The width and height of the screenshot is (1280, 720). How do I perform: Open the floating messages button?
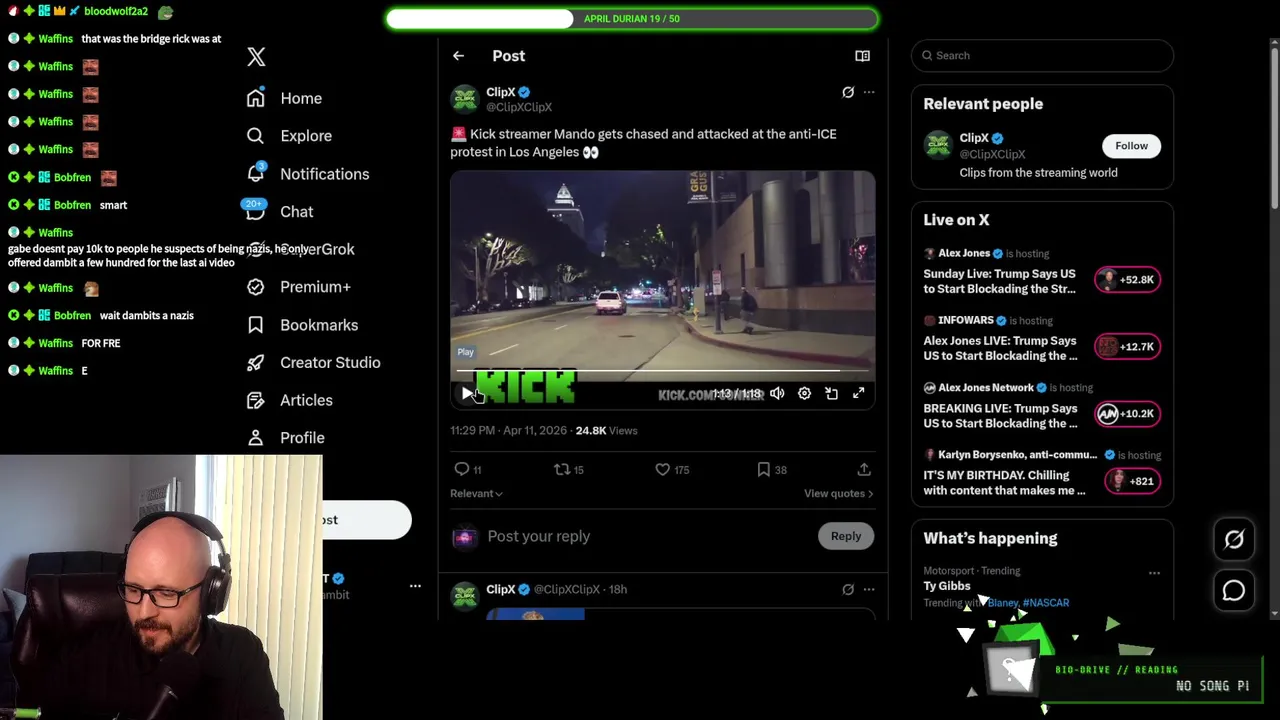pyautogui.click(x=1234, y=591)
